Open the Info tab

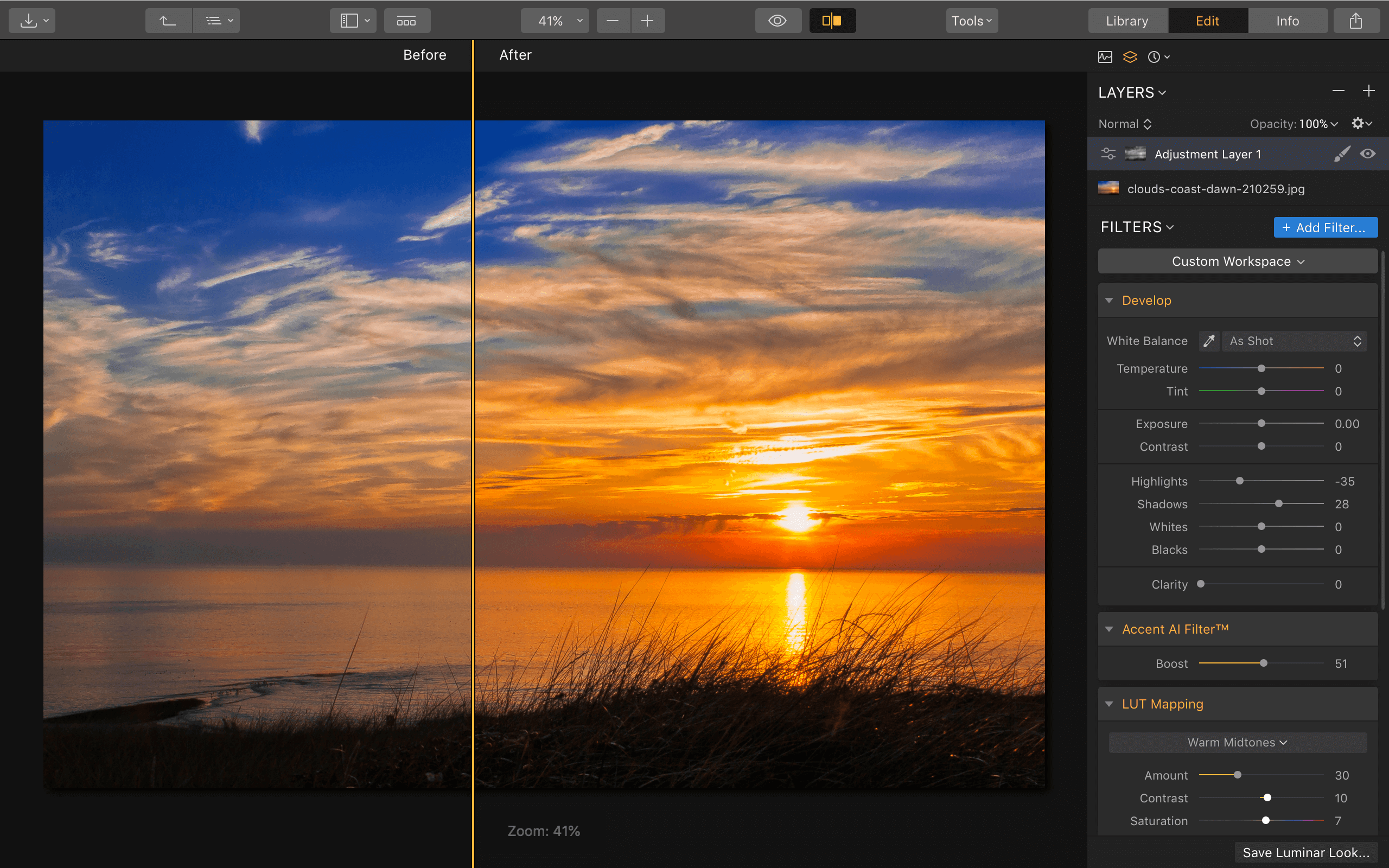1287,20
